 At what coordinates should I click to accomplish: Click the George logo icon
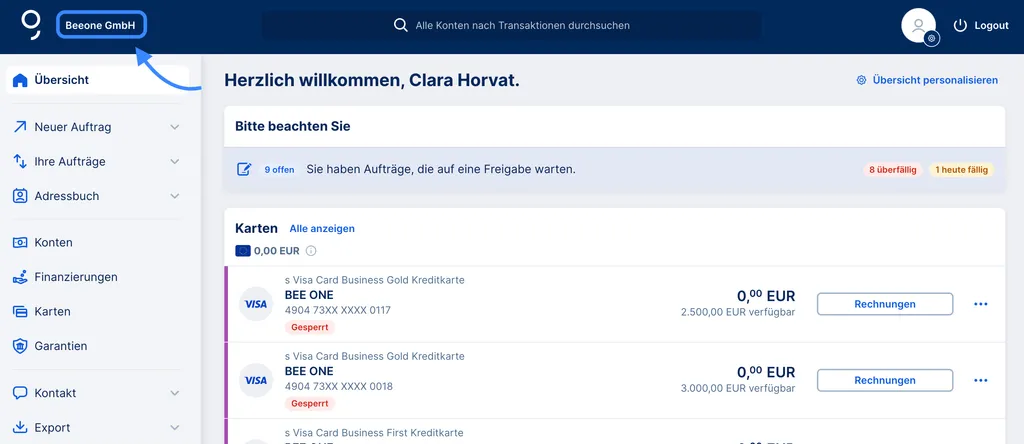pos(32,25)
